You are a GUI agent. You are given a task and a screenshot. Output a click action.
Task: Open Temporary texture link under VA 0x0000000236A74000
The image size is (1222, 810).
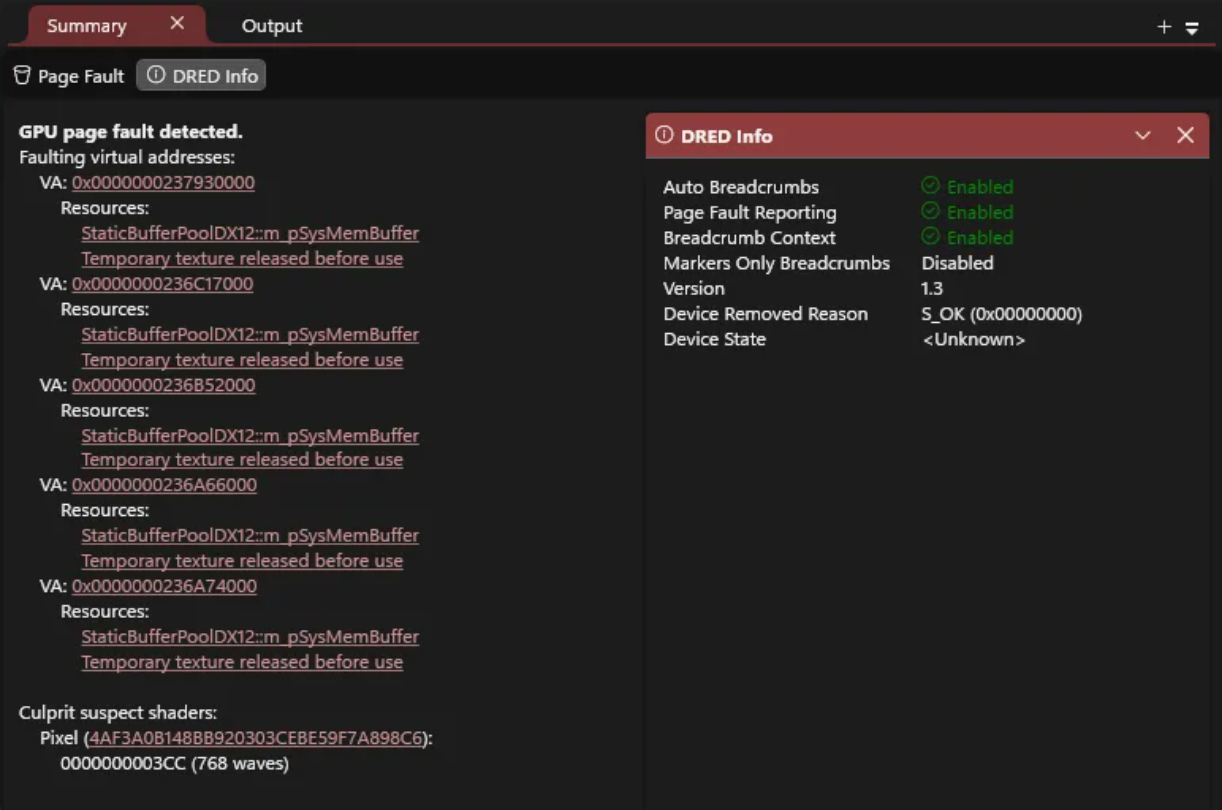click(x=242, y=662)
